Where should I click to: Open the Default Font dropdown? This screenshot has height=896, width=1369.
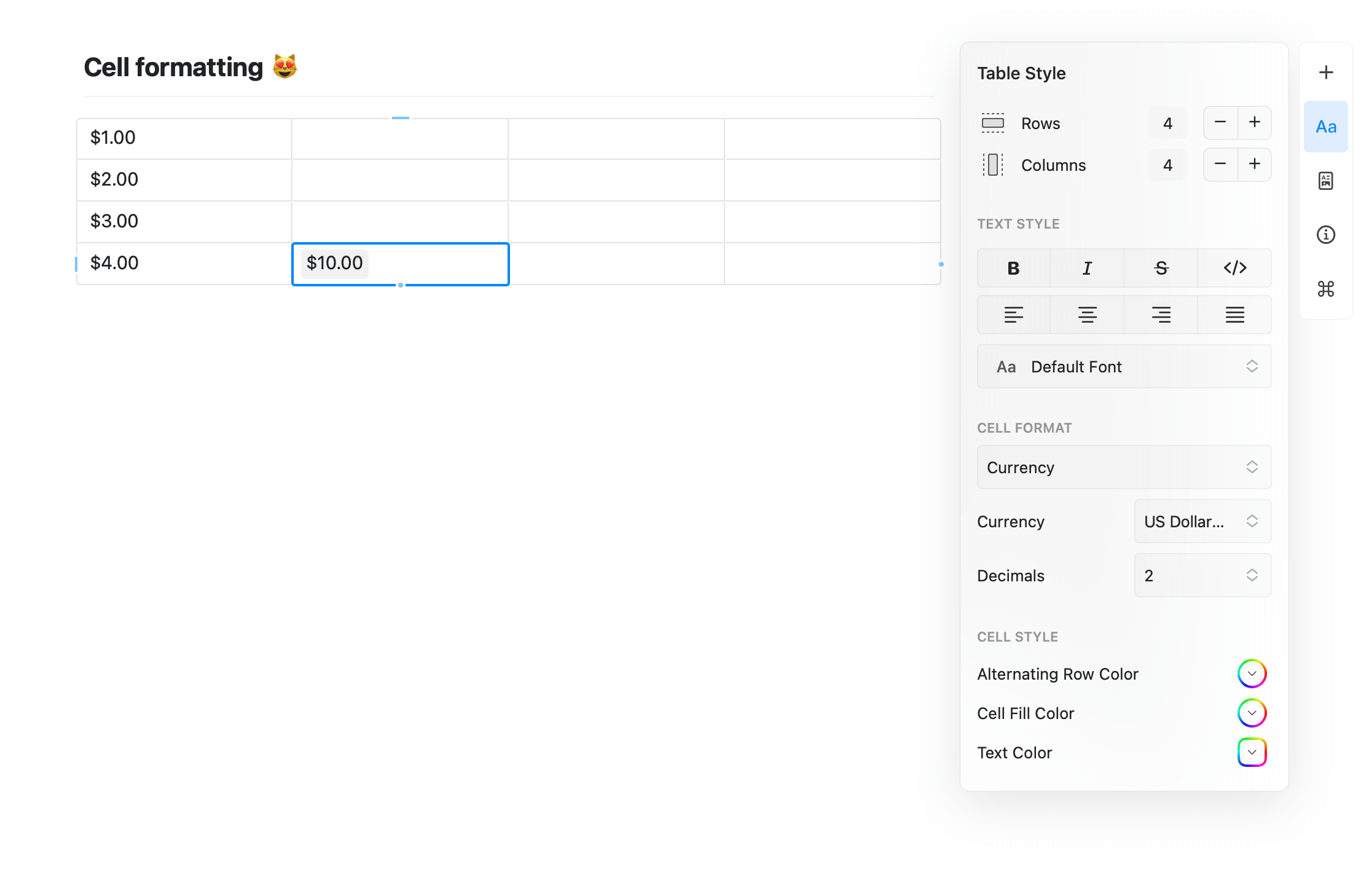click(x=1124, y=367)
